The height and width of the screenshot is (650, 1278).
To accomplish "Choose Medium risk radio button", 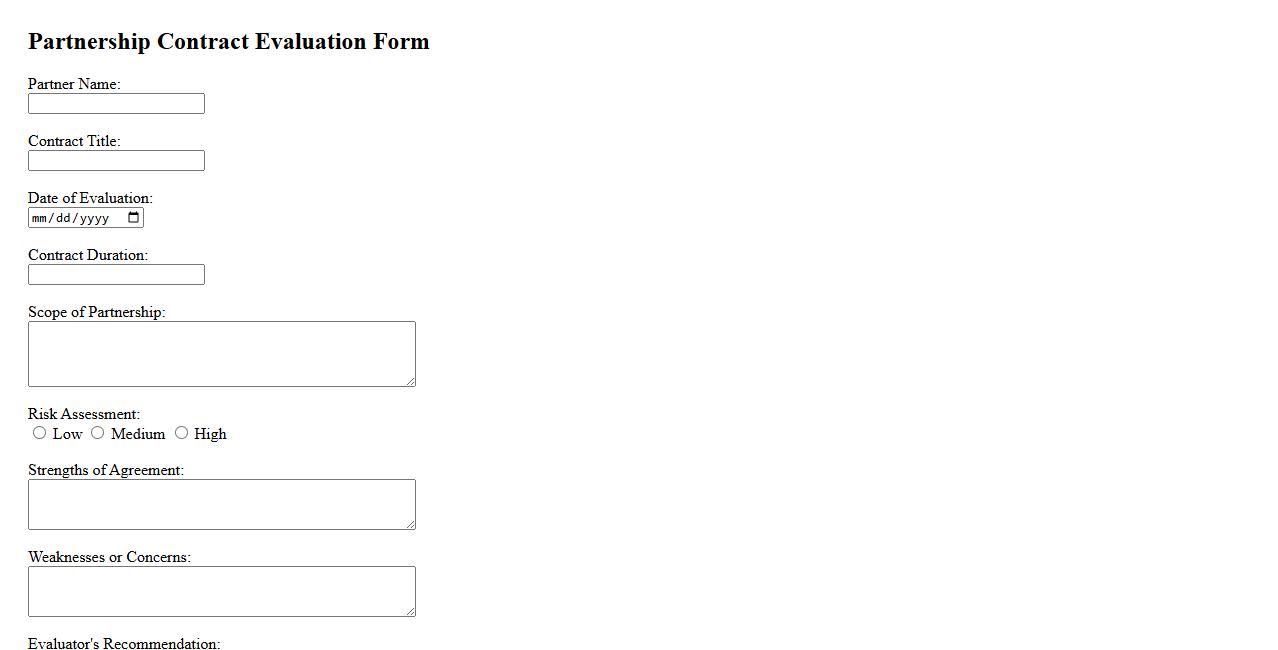I will click(98, 433).
